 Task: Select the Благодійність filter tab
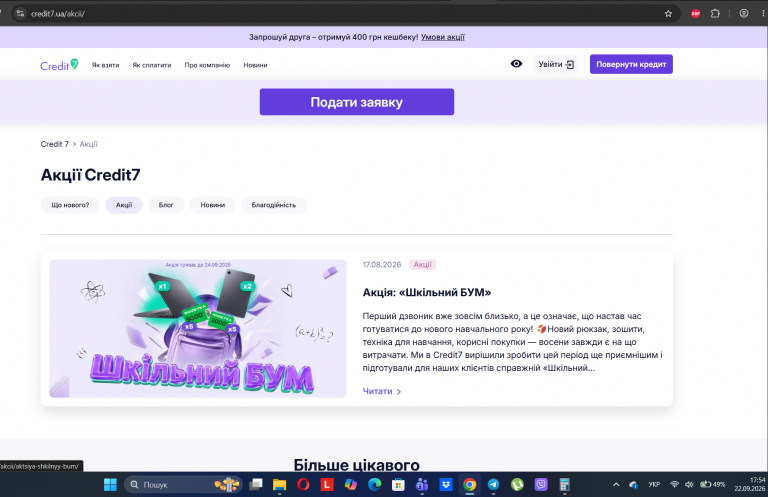274,205
